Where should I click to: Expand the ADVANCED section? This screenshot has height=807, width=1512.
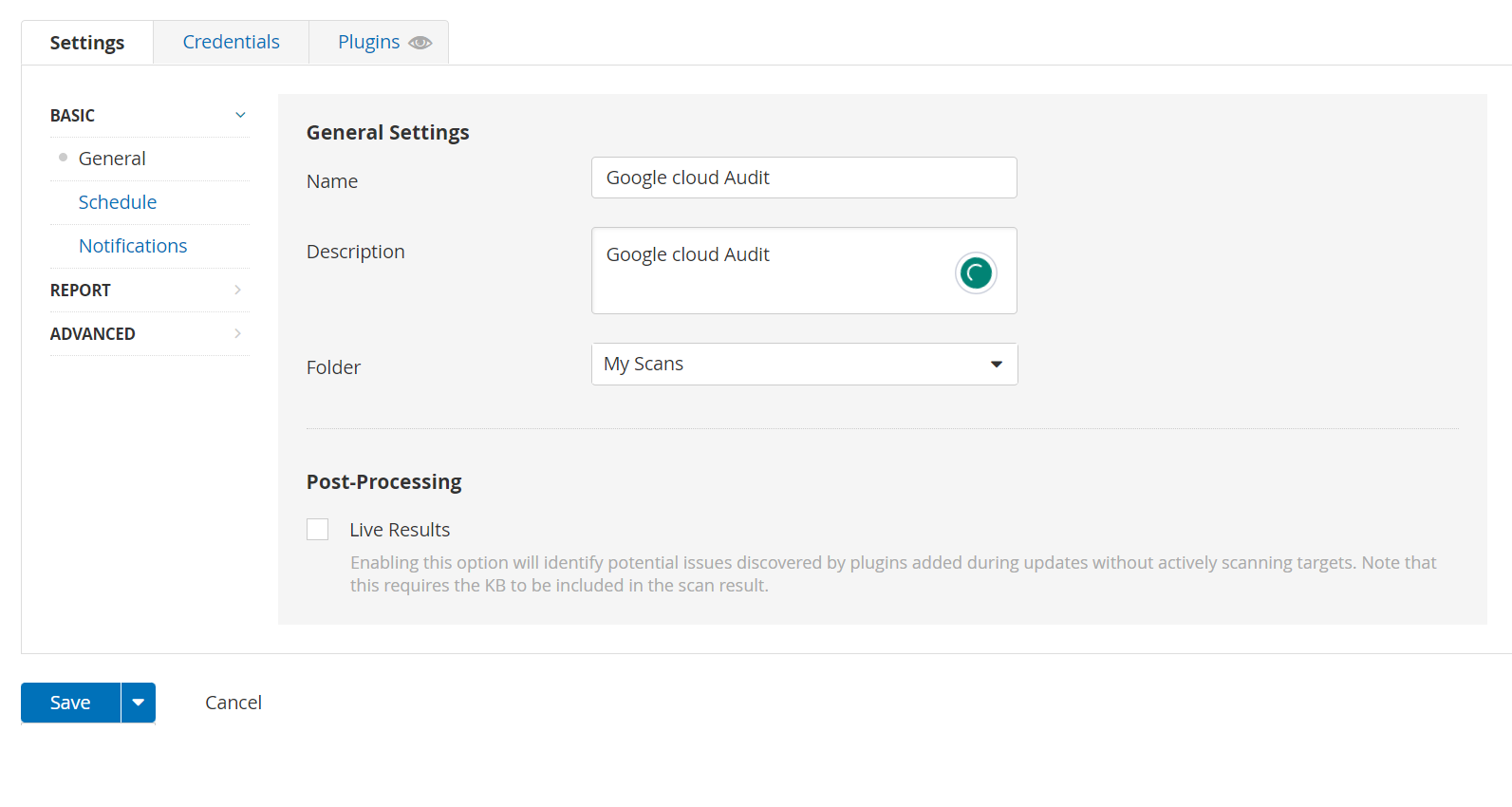click(237, 333)
